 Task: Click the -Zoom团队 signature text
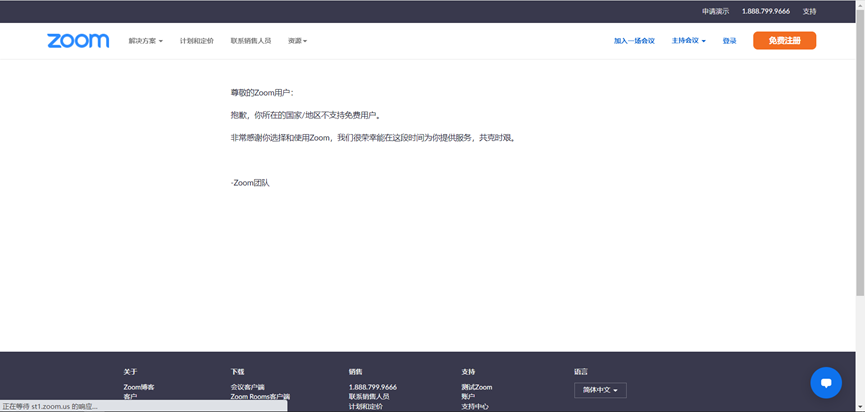250,183
